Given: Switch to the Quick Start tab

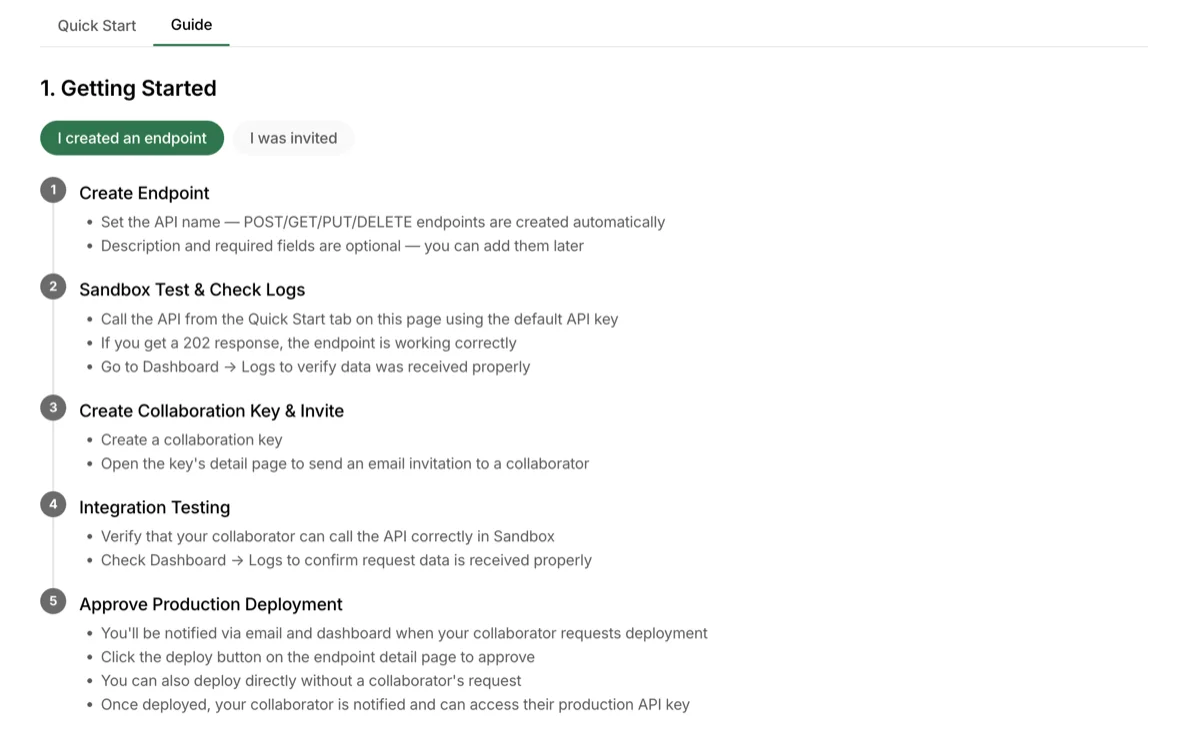Looking at the screenshot, I should tap(97, 26).
